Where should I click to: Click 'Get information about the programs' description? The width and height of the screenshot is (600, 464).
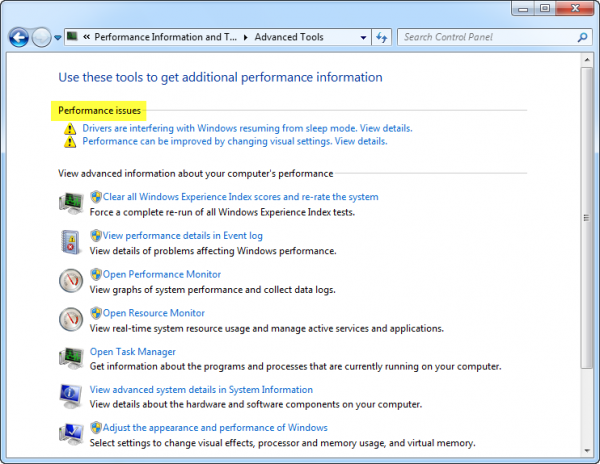click(x=295, y=366)
